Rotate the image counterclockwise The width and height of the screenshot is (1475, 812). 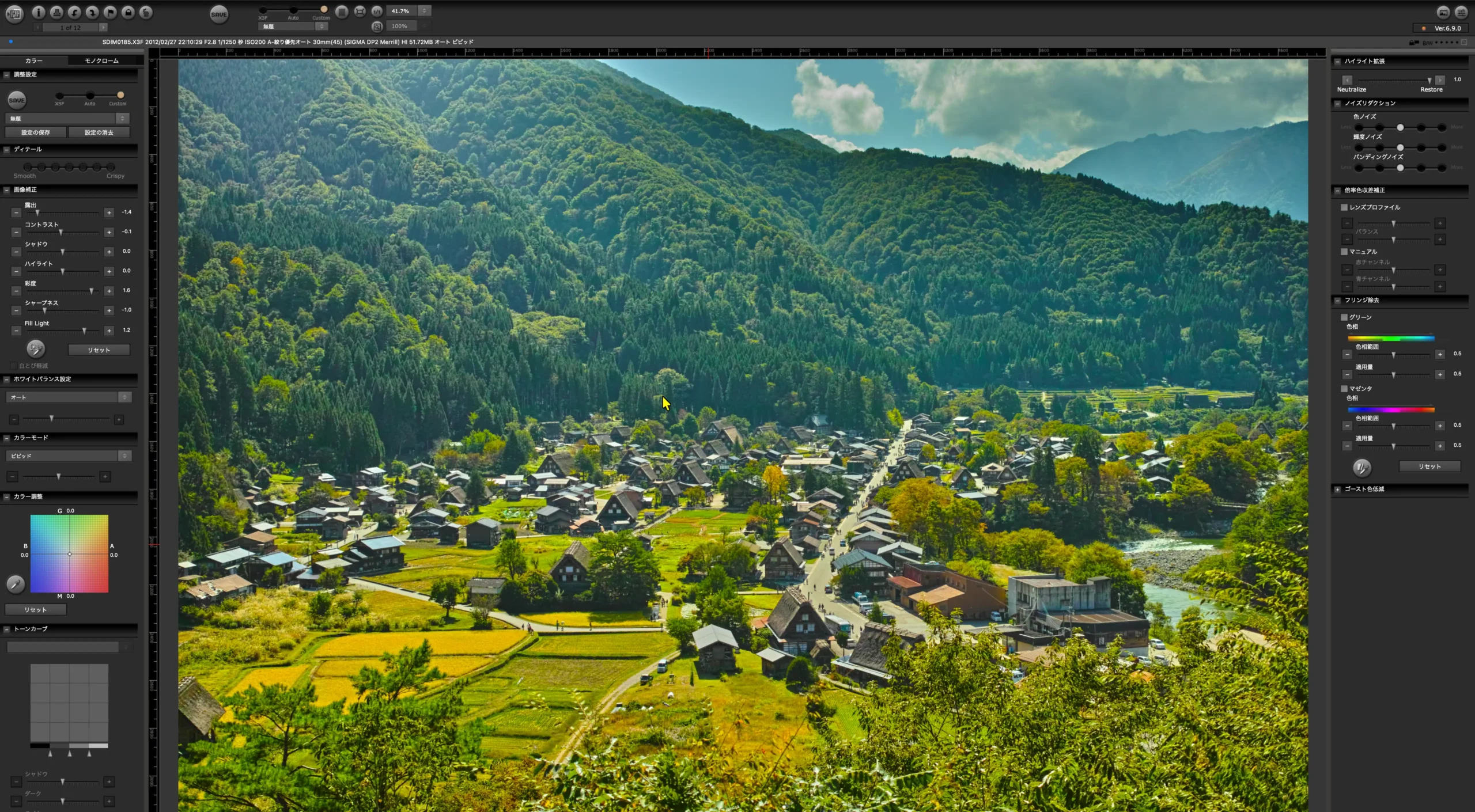tap(74, 13)
